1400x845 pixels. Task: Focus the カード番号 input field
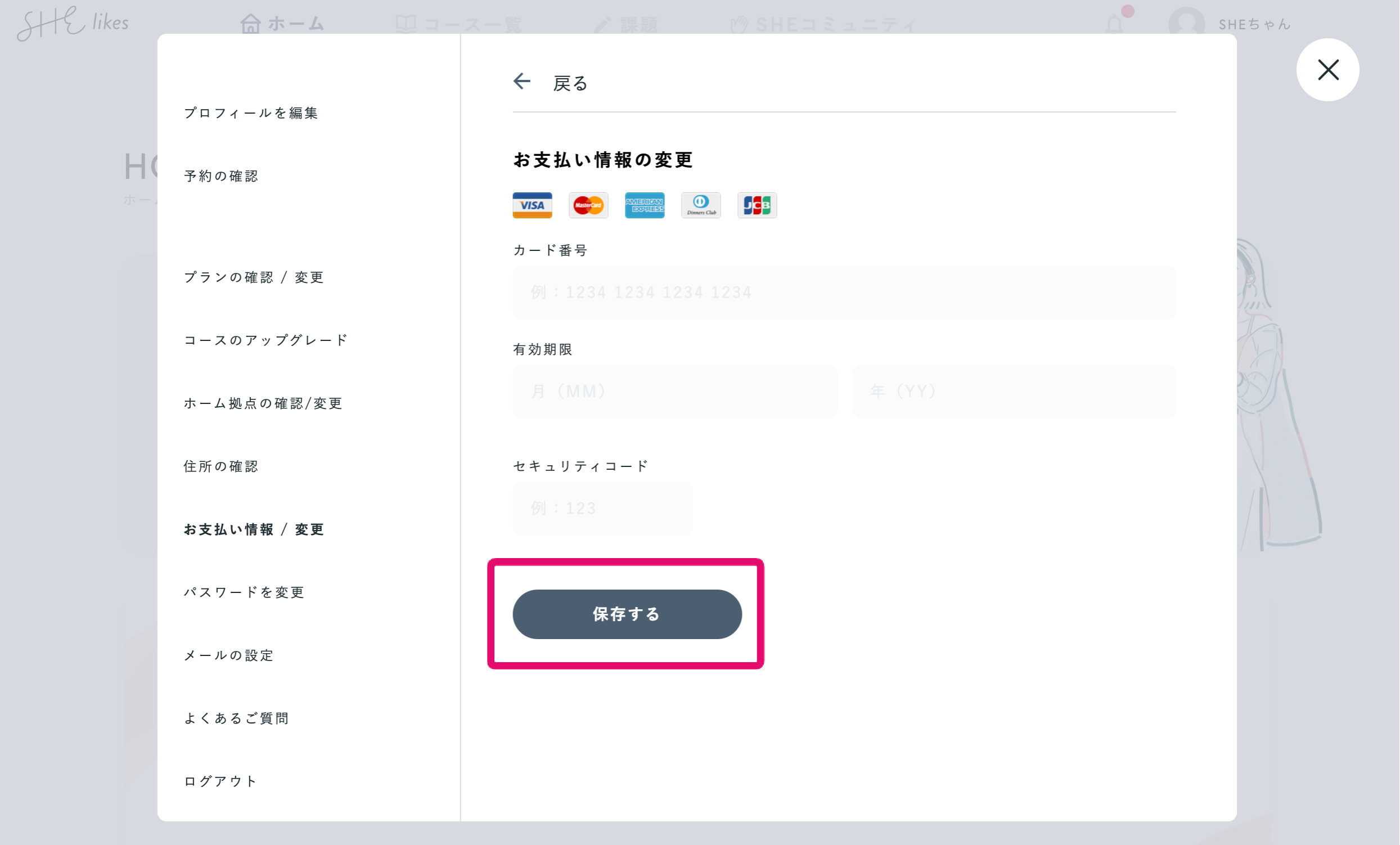pos(844,292)
